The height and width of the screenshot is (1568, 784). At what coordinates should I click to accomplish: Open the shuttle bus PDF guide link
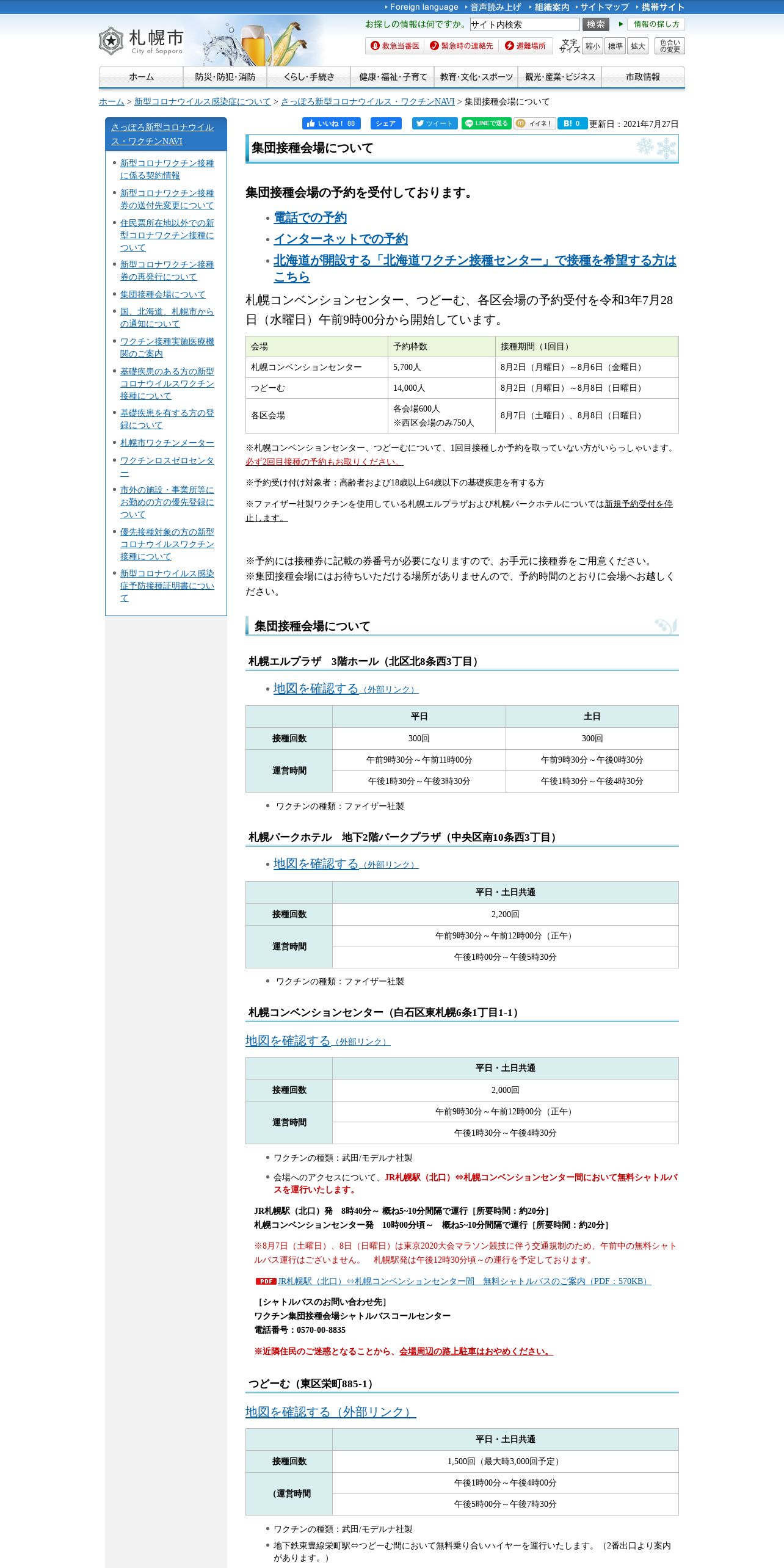[x=465, y=1281]
